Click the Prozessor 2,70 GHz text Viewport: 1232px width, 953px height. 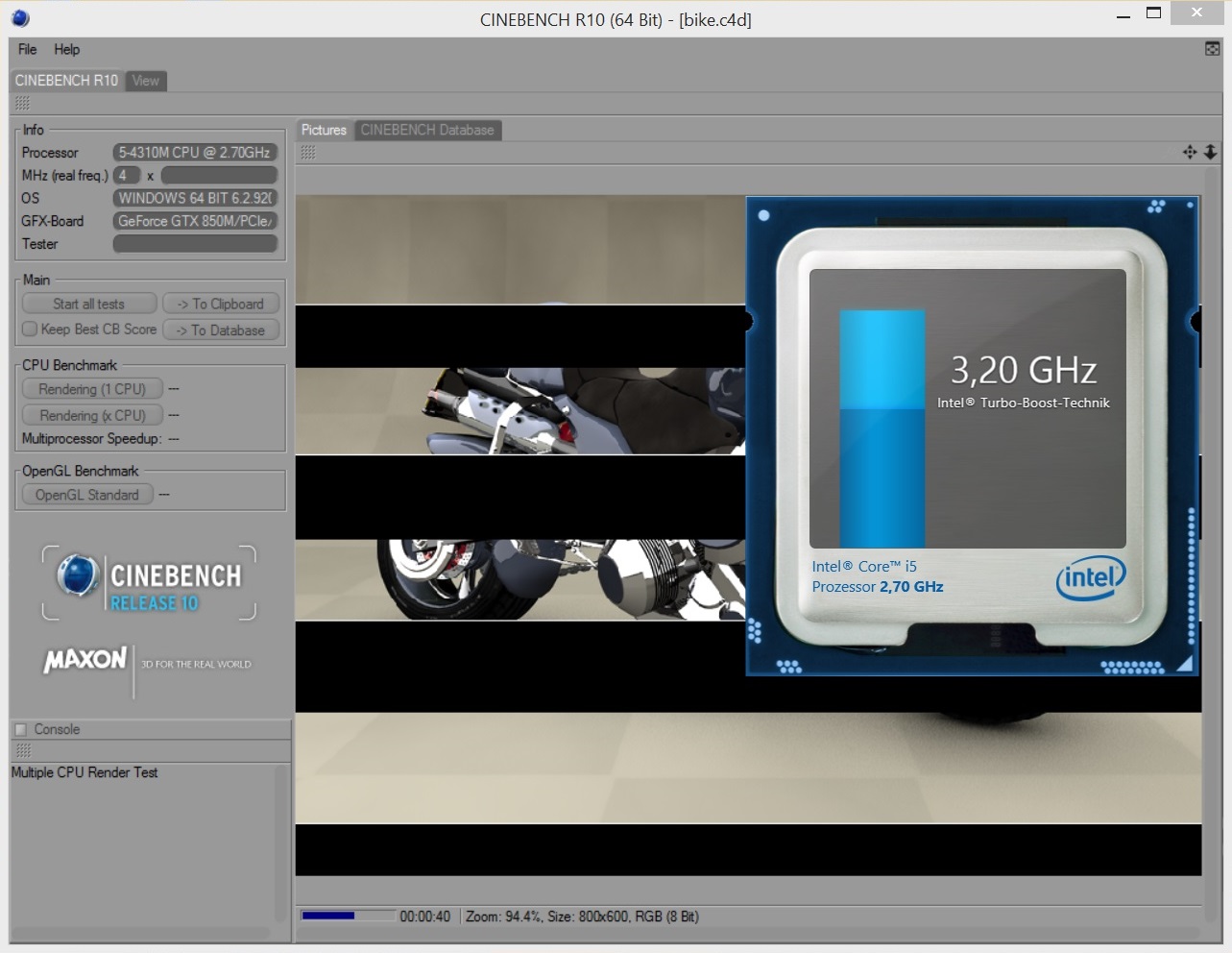(878, 587)
